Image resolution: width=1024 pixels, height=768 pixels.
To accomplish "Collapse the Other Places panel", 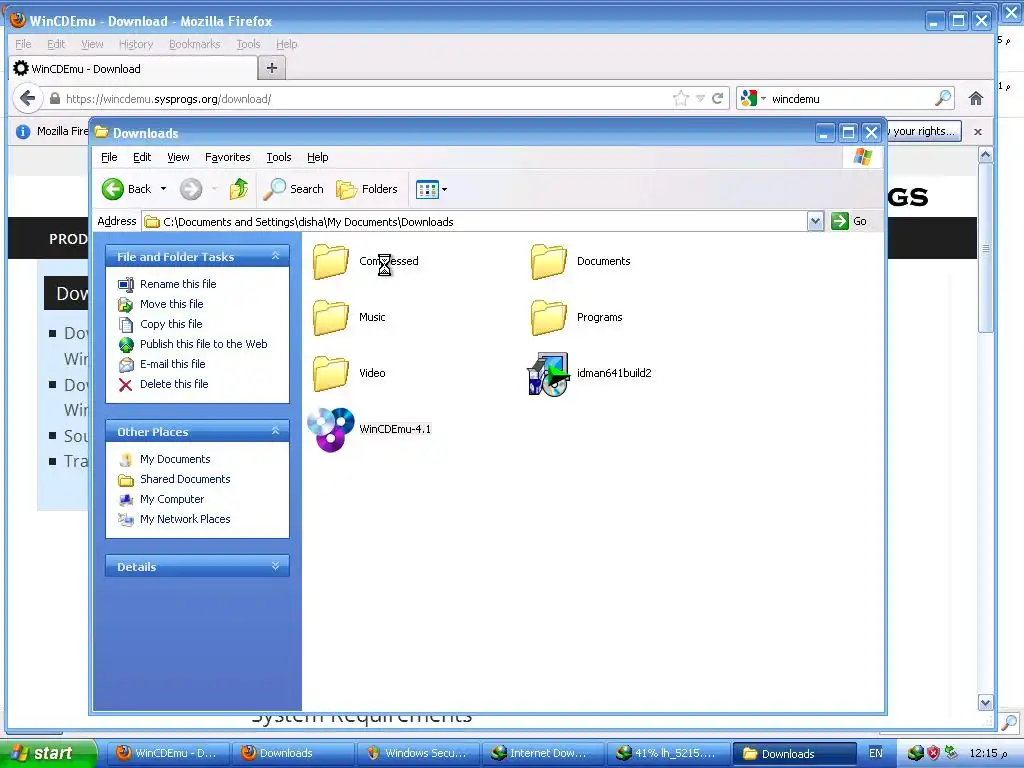I will coord(276,431).
